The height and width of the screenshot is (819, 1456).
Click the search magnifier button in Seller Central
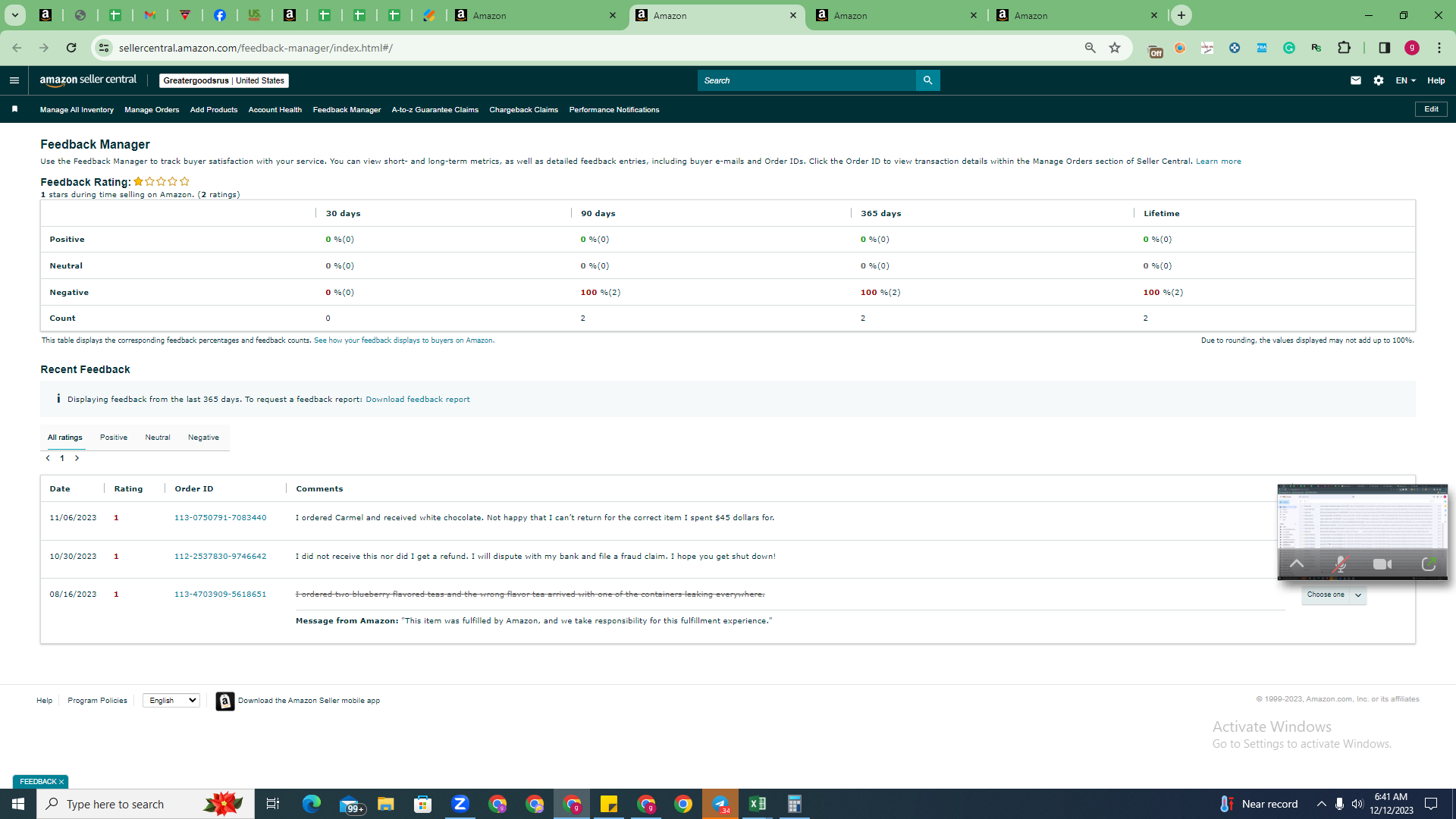click(927, 80)
